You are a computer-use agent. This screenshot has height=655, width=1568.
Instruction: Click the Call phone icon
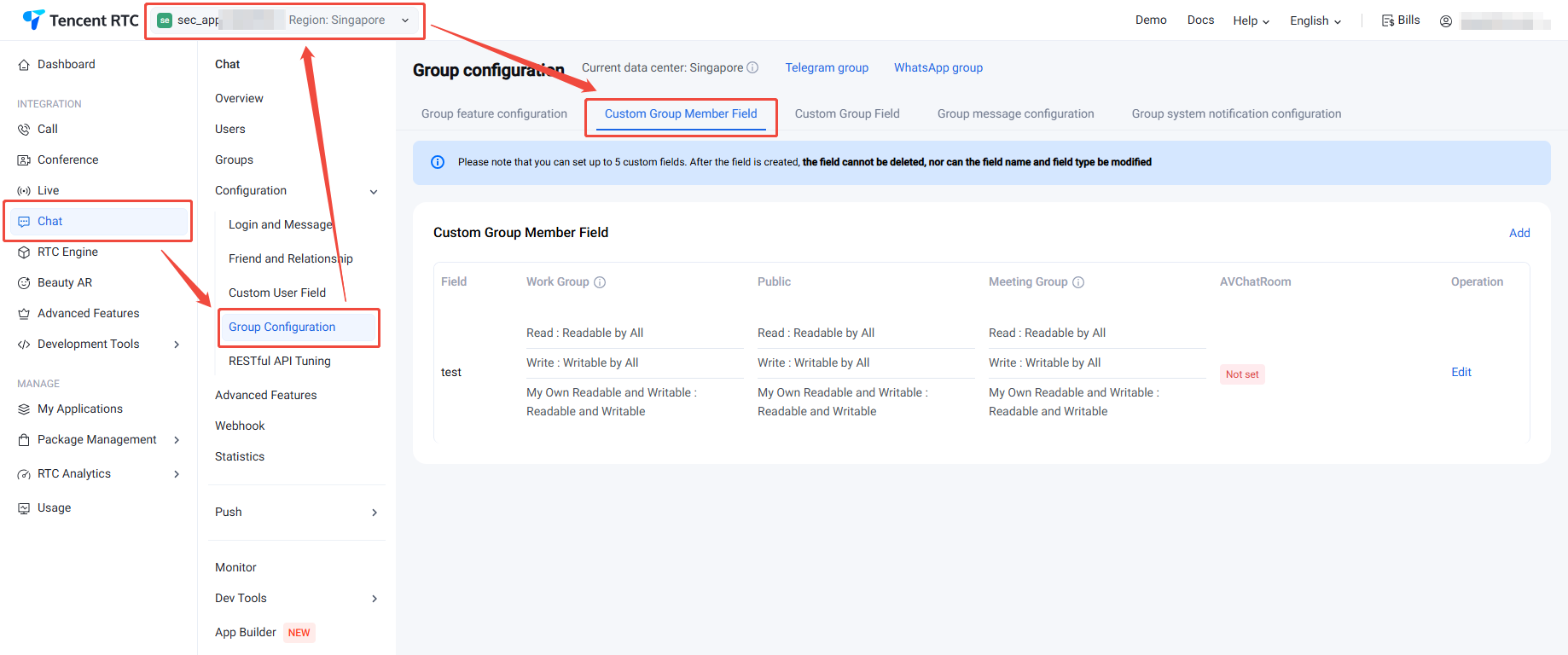(24, 130)
